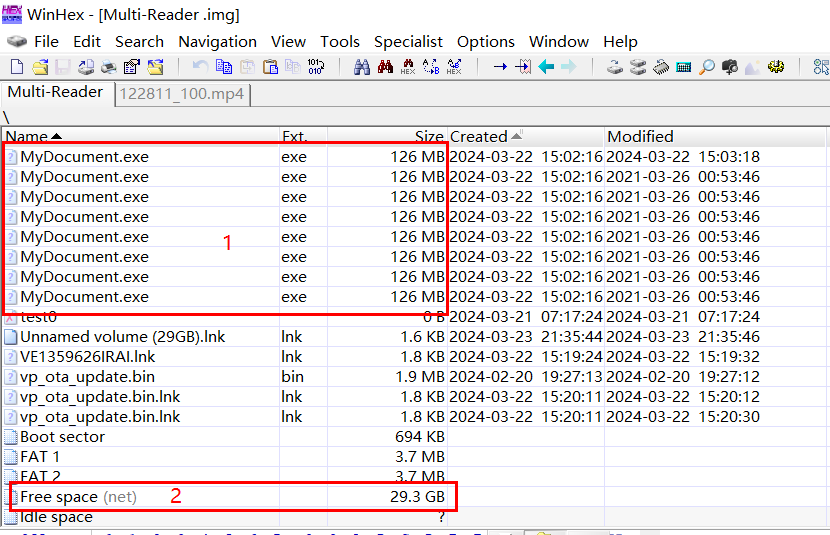
Task: Click the Clone disk icon
Action: (615, 67)
